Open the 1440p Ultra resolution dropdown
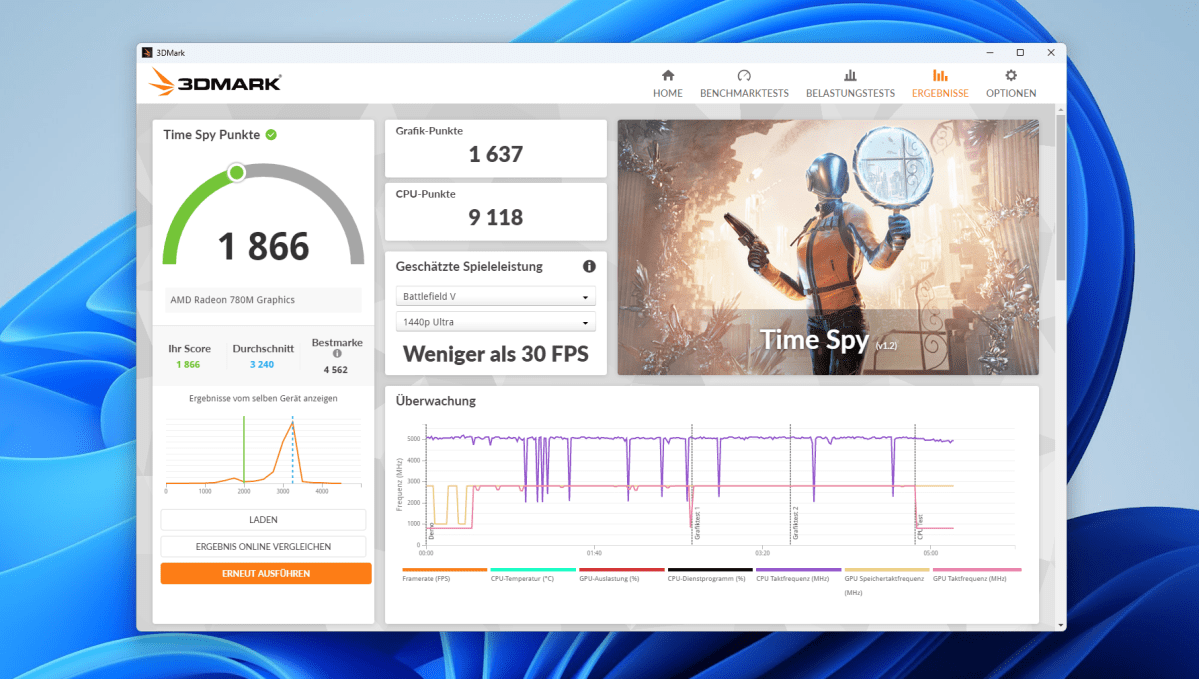Viewport: 1199px width, 679px height. (495, 321)
